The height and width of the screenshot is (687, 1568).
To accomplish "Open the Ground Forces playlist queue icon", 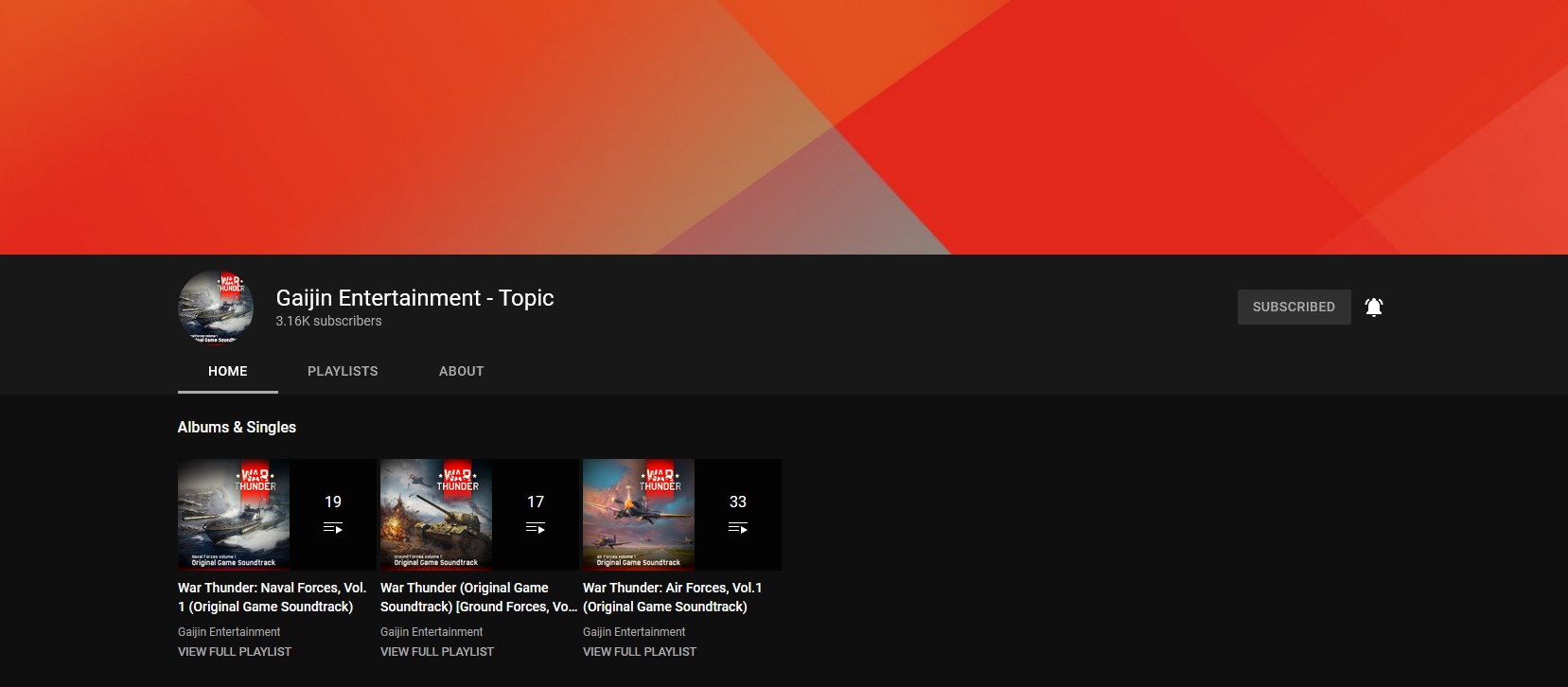I will 536,528.
